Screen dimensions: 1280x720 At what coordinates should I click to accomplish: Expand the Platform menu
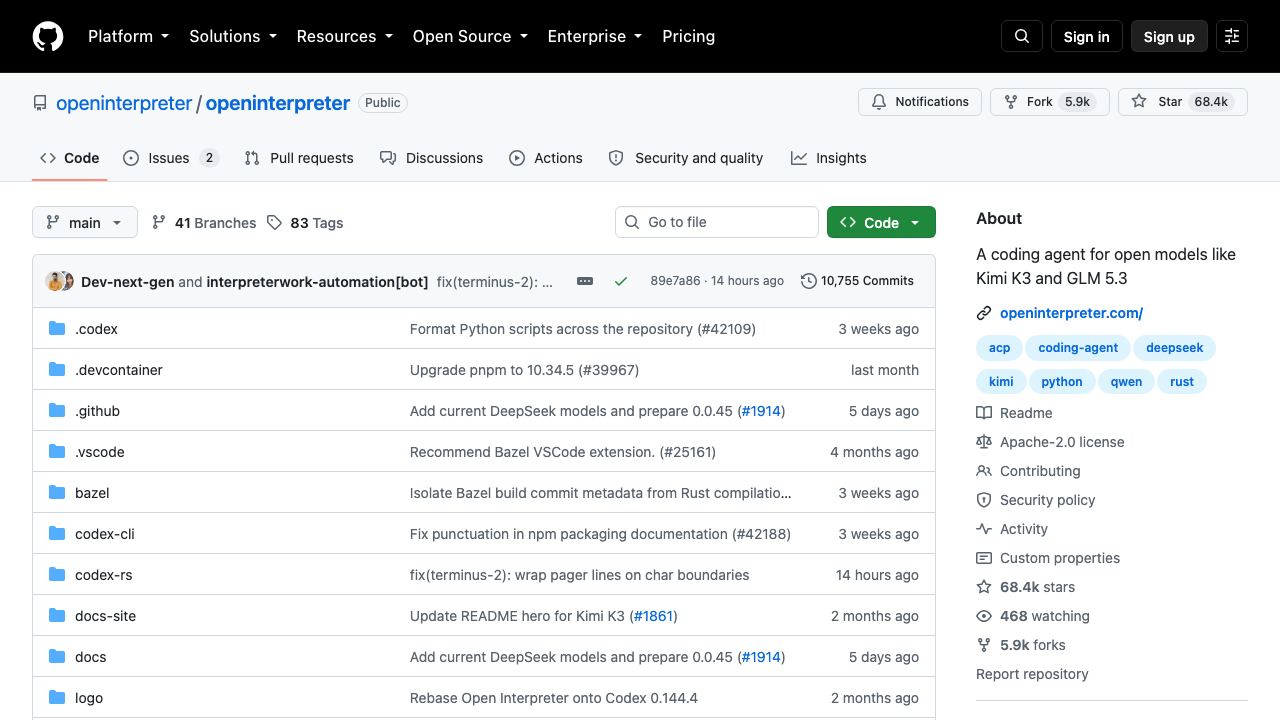[x=129, y=36]
